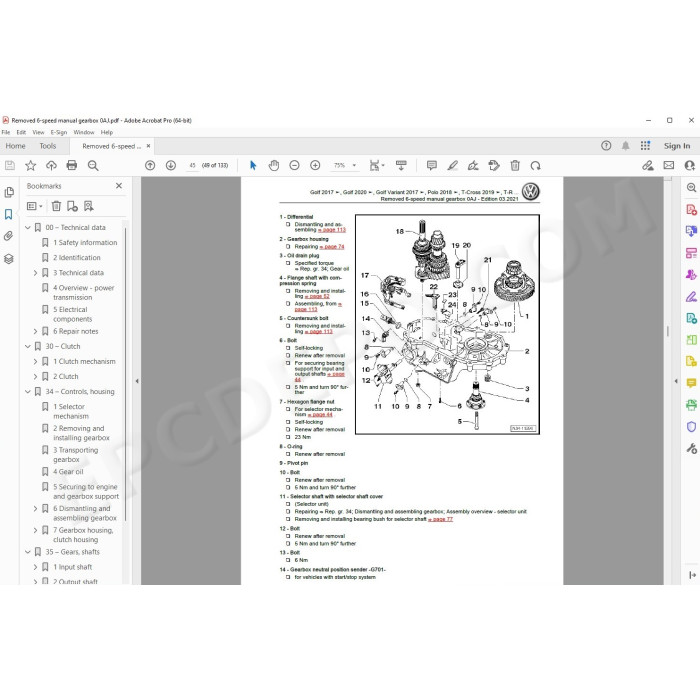
Task: Open the sign document tool
Action: coord(473,165)
